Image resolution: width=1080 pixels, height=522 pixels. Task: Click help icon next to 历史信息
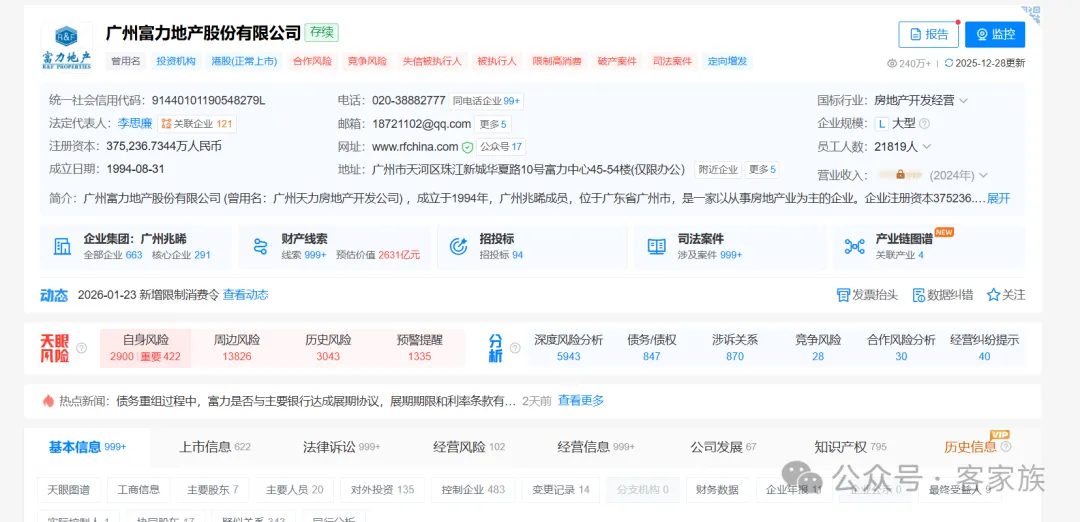point(1006,448)
